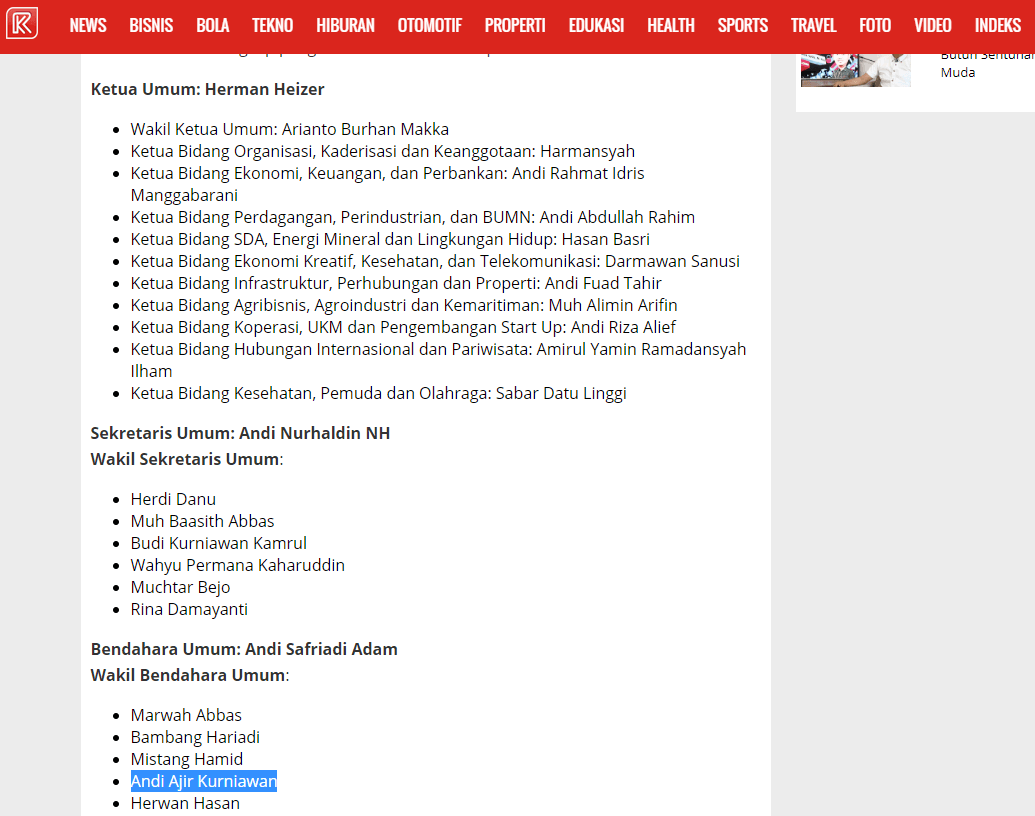This screenshot has width=1035, height=816.
Task: Click the Ketua Umum: Herman Heizer heading
Action: point(207,89)
